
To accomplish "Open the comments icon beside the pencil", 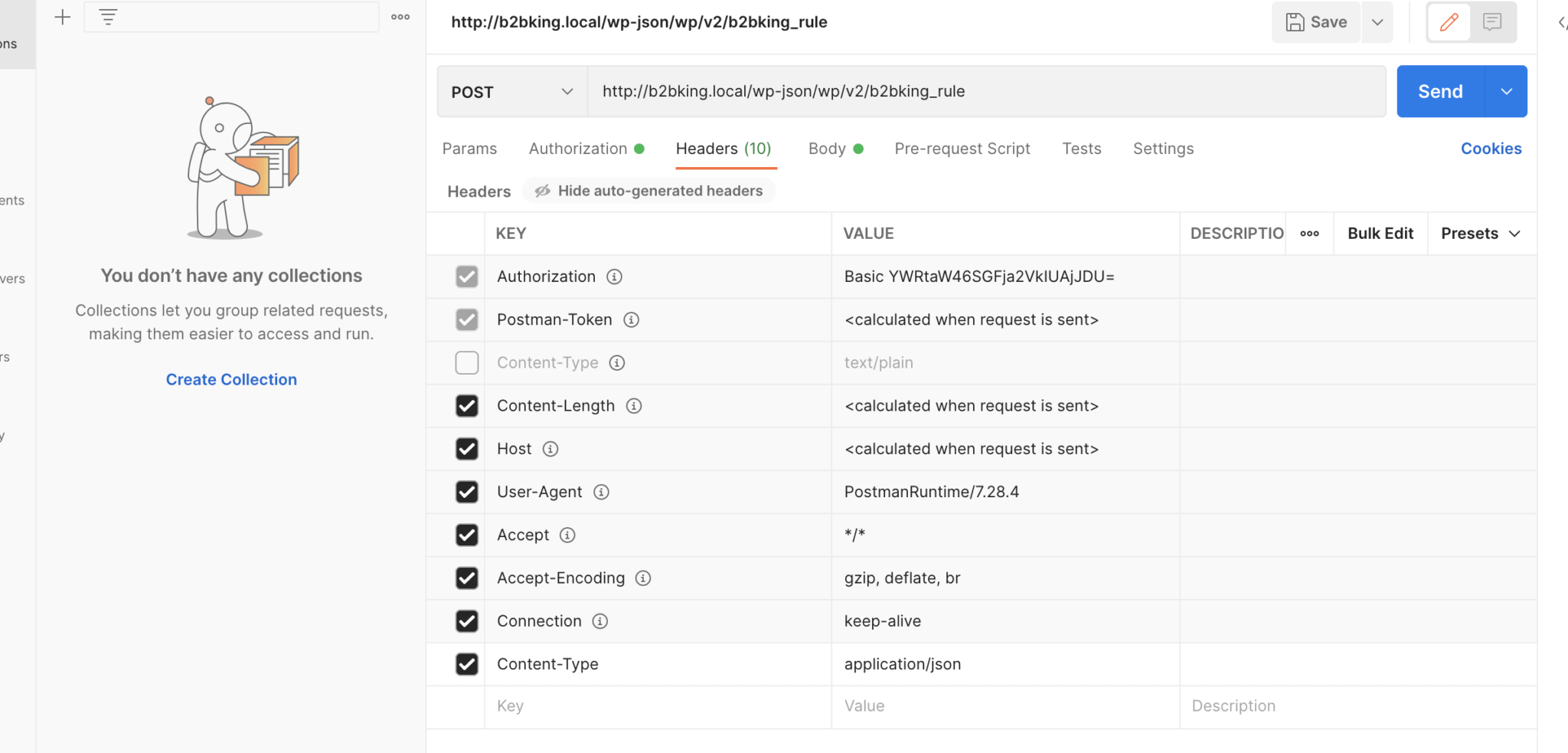I will click(1492, 22).
